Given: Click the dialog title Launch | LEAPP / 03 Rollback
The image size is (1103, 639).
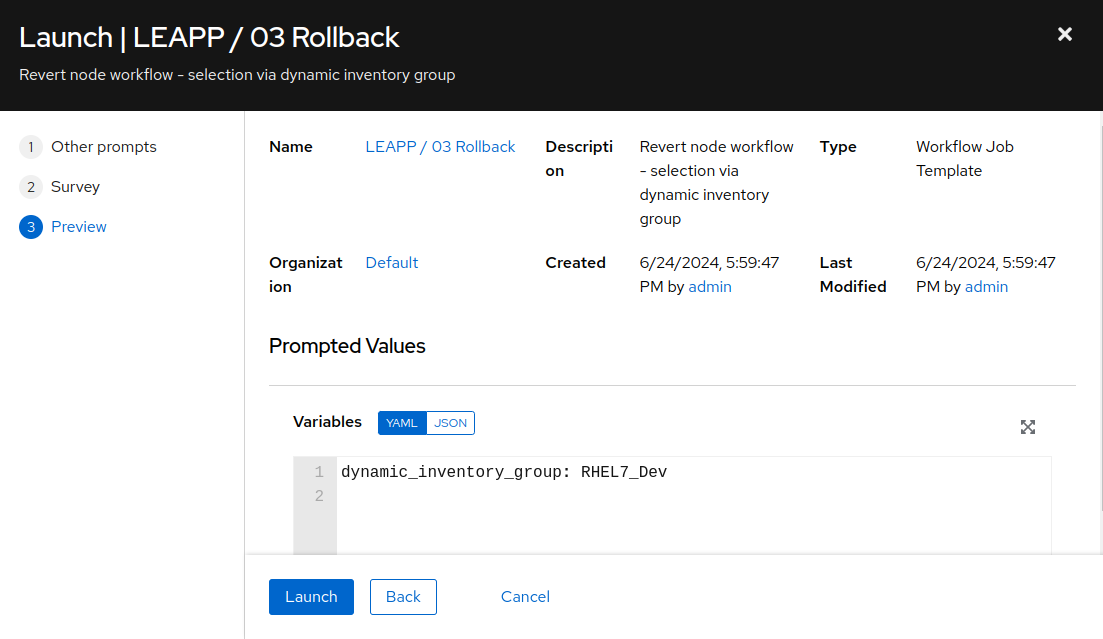Looking at the screenshot, I should [x=209, y=37].
